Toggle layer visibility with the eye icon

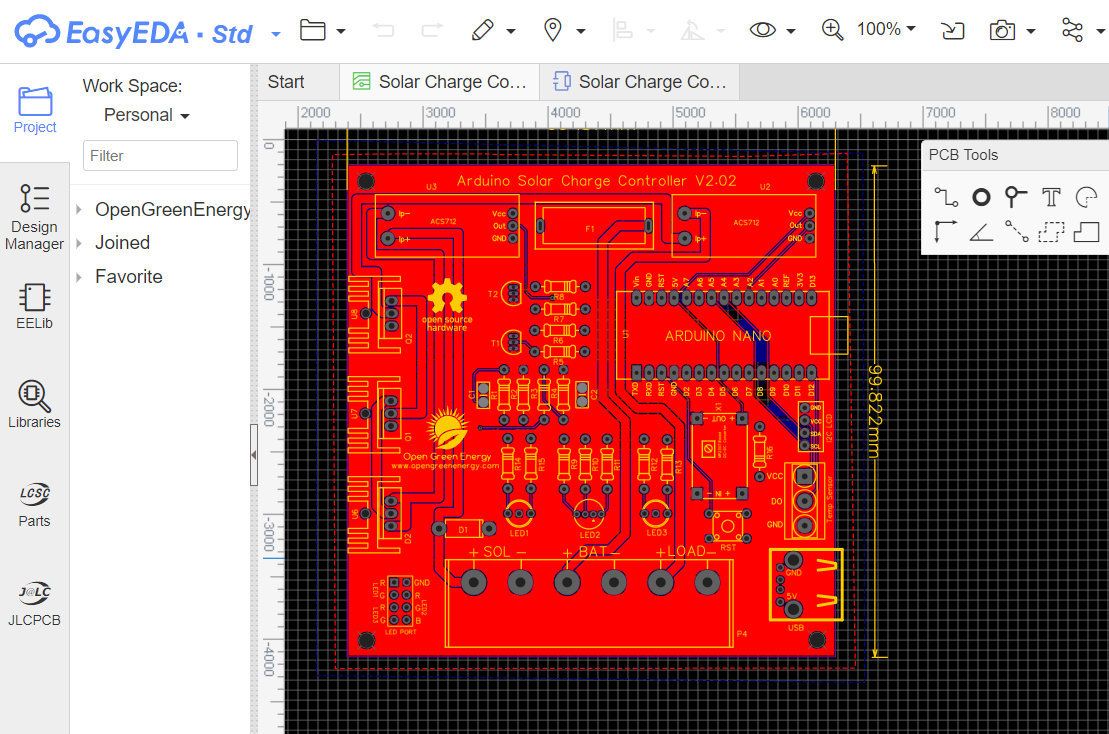[764, 30]
